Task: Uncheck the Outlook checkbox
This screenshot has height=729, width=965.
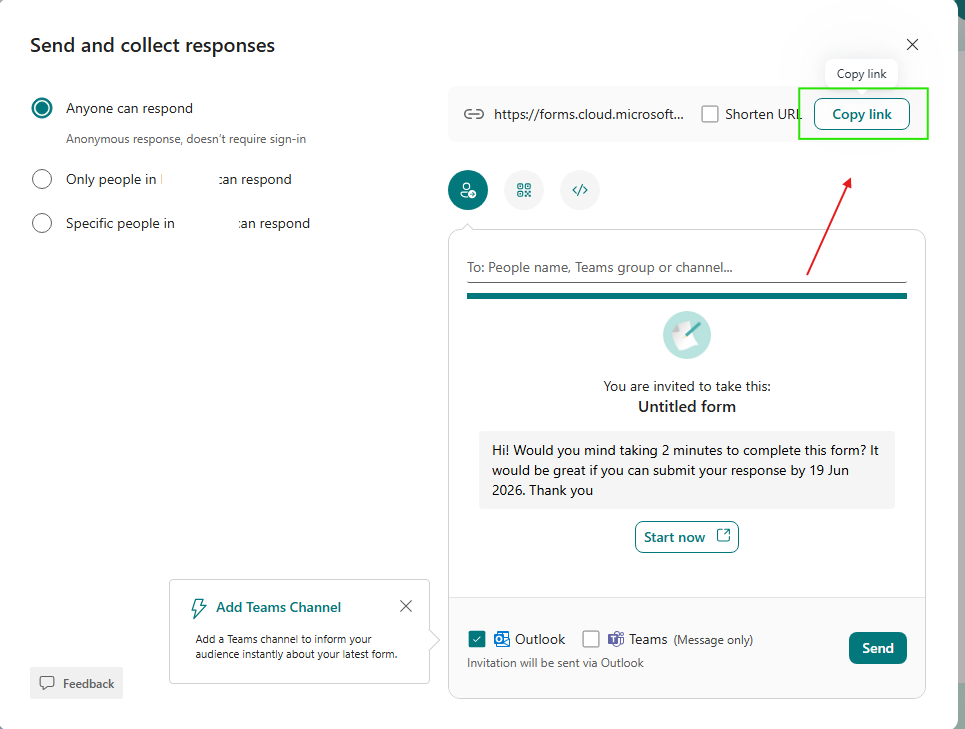Action: [476, 639]
